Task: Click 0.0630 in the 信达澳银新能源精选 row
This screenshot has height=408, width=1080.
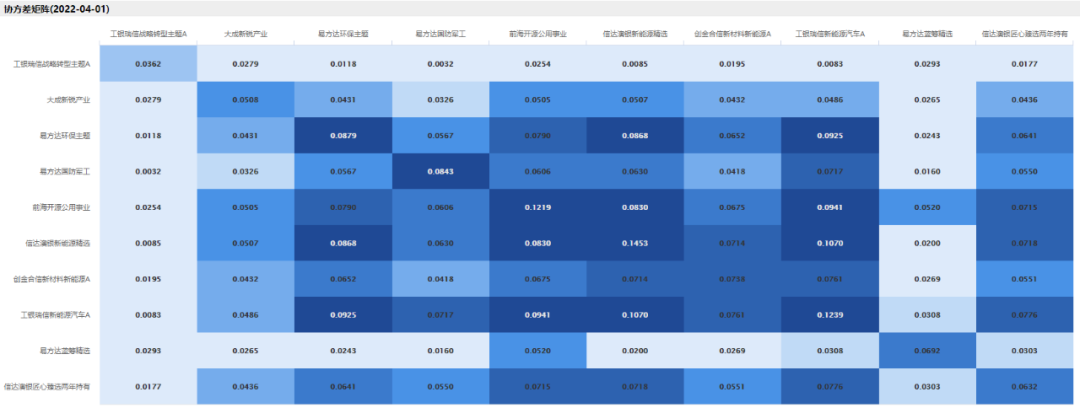Action: point(440,243)
